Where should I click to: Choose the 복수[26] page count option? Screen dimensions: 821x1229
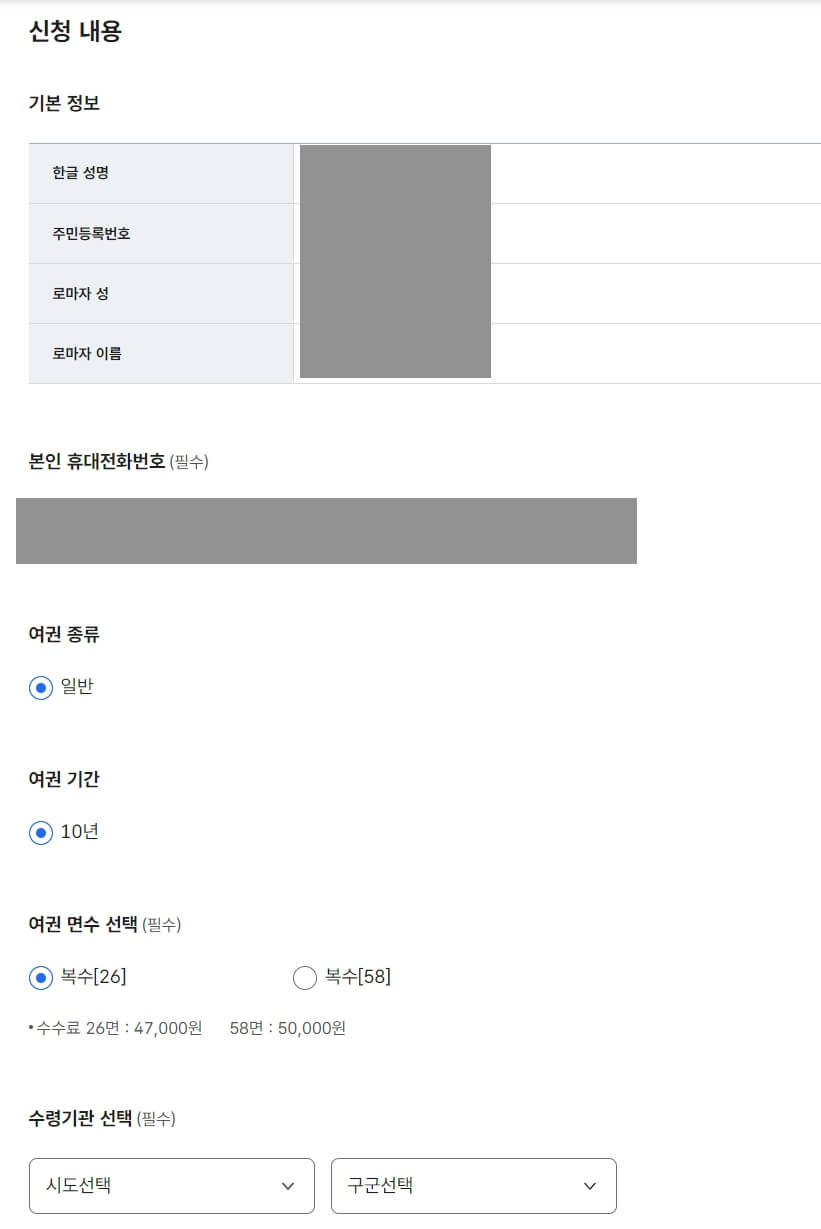pos(38,978)
